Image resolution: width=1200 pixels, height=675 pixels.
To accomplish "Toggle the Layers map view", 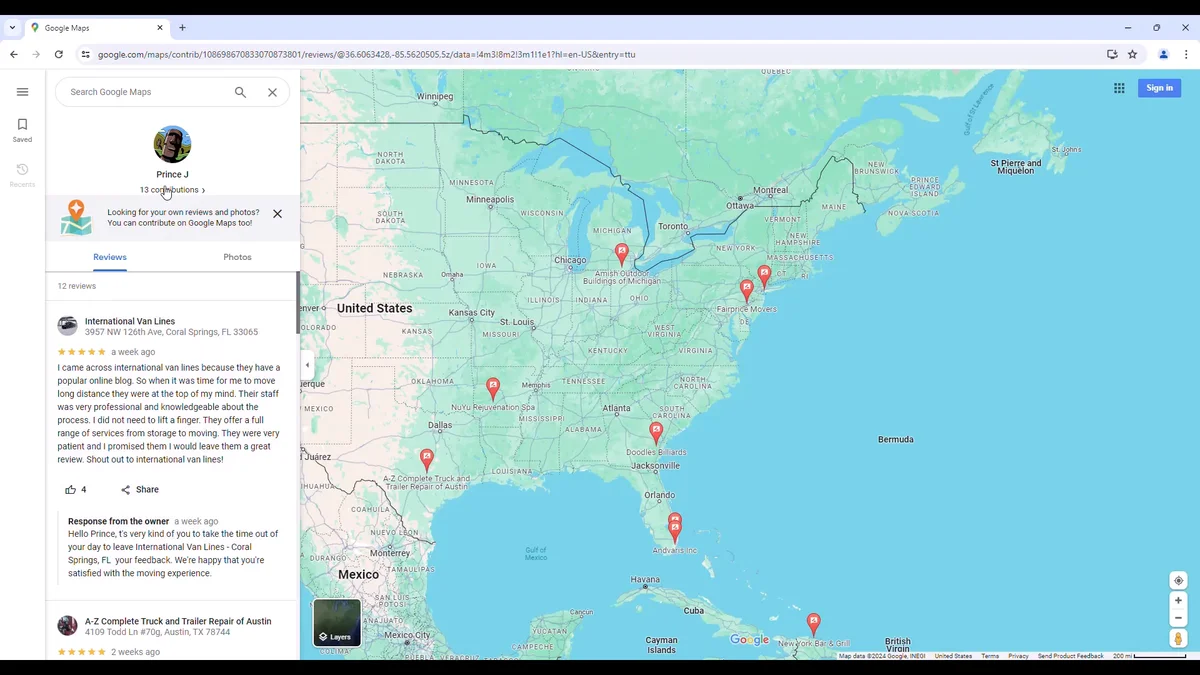I will pyautogui.click(x=337, y=622).
